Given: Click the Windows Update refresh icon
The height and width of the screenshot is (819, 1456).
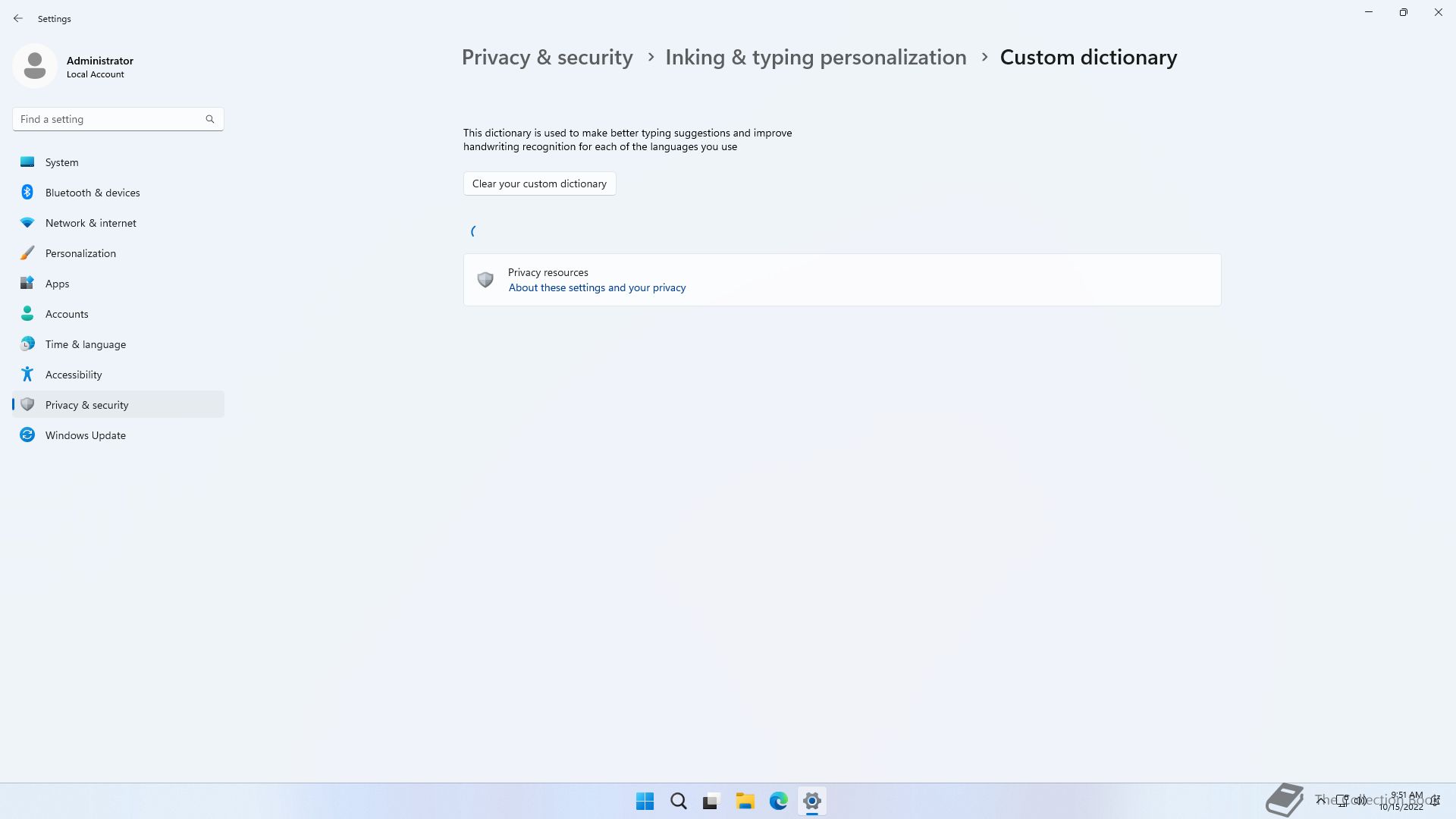Looking at the screenshot, I should coord(27,435).
